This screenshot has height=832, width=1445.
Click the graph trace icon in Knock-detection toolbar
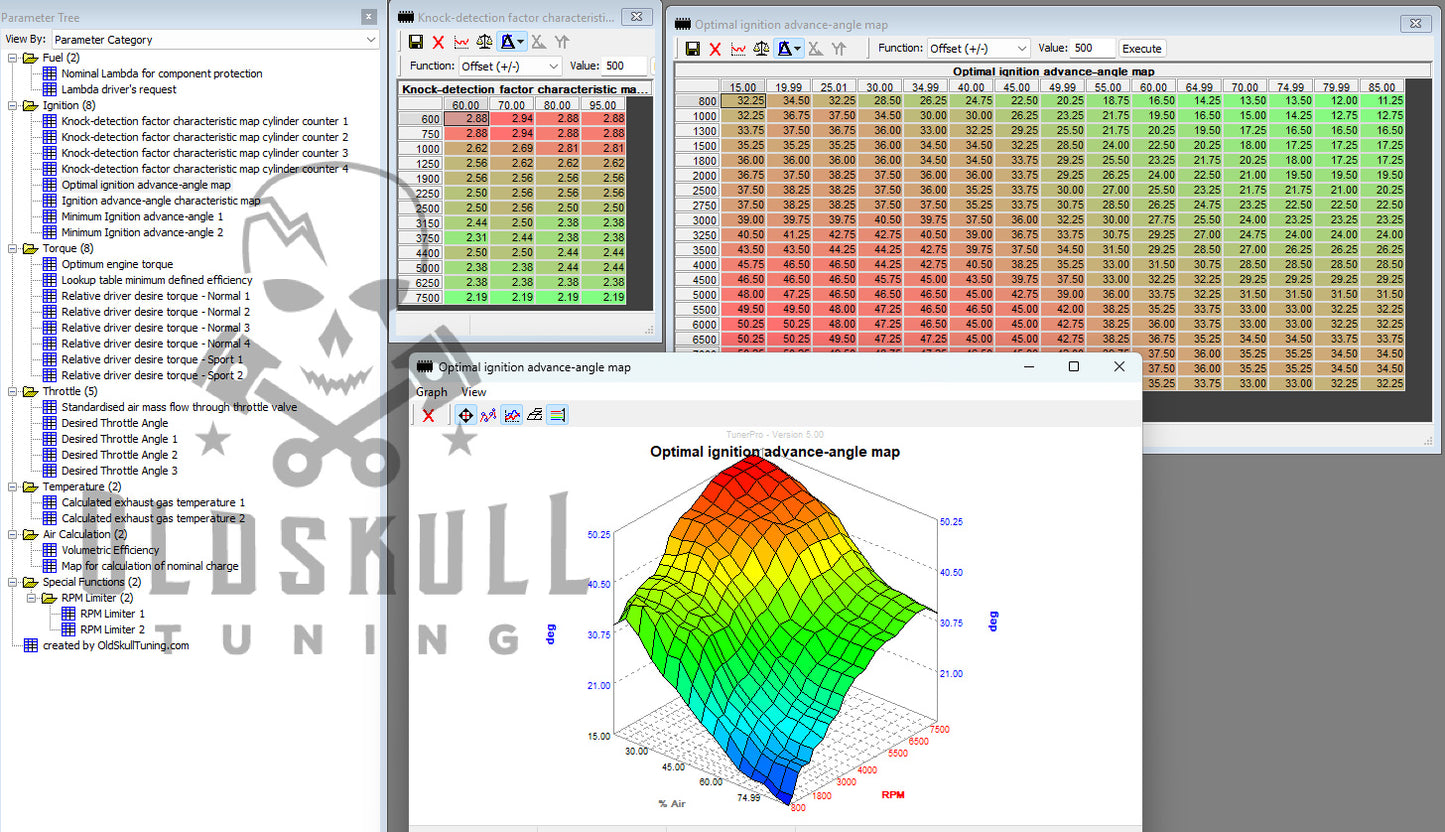460,41
